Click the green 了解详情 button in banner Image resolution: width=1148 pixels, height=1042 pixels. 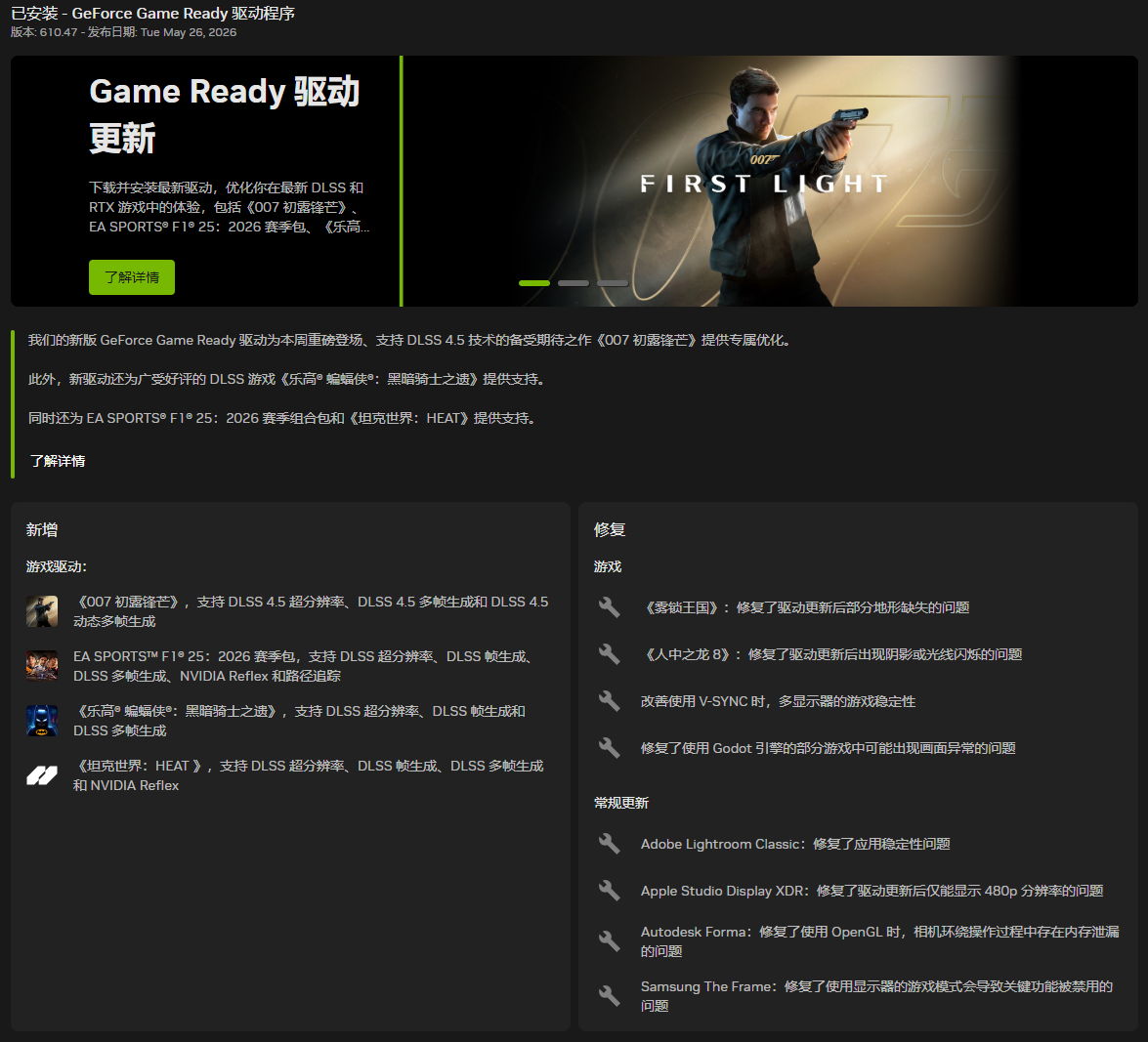tap(132, 277)
